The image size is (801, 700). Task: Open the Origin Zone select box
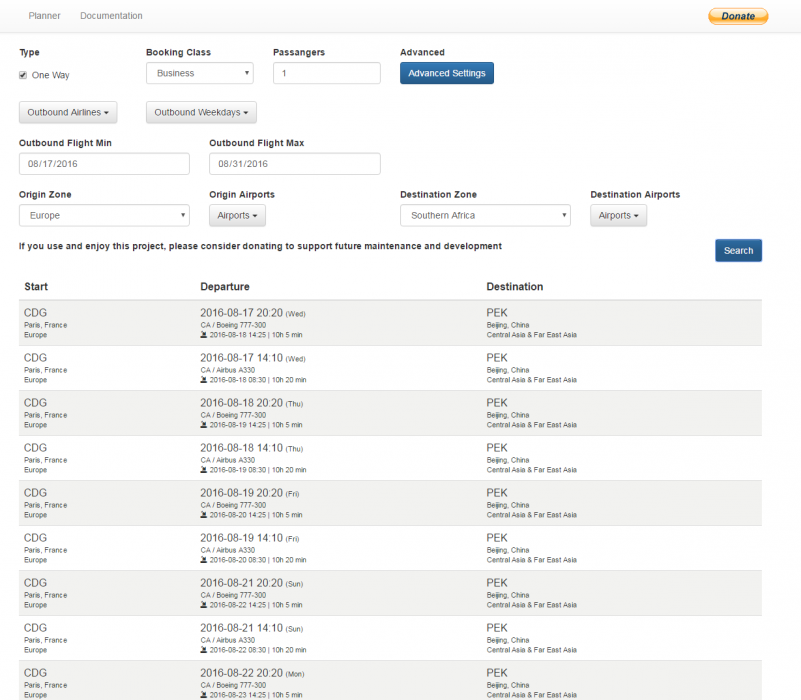pos(104,215)
